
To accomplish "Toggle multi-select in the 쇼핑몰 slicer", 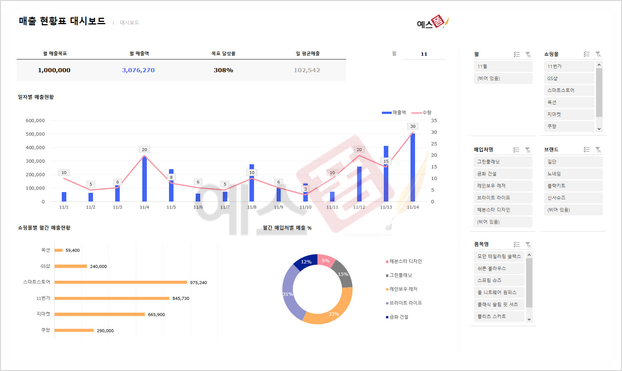I will (586, 54).
